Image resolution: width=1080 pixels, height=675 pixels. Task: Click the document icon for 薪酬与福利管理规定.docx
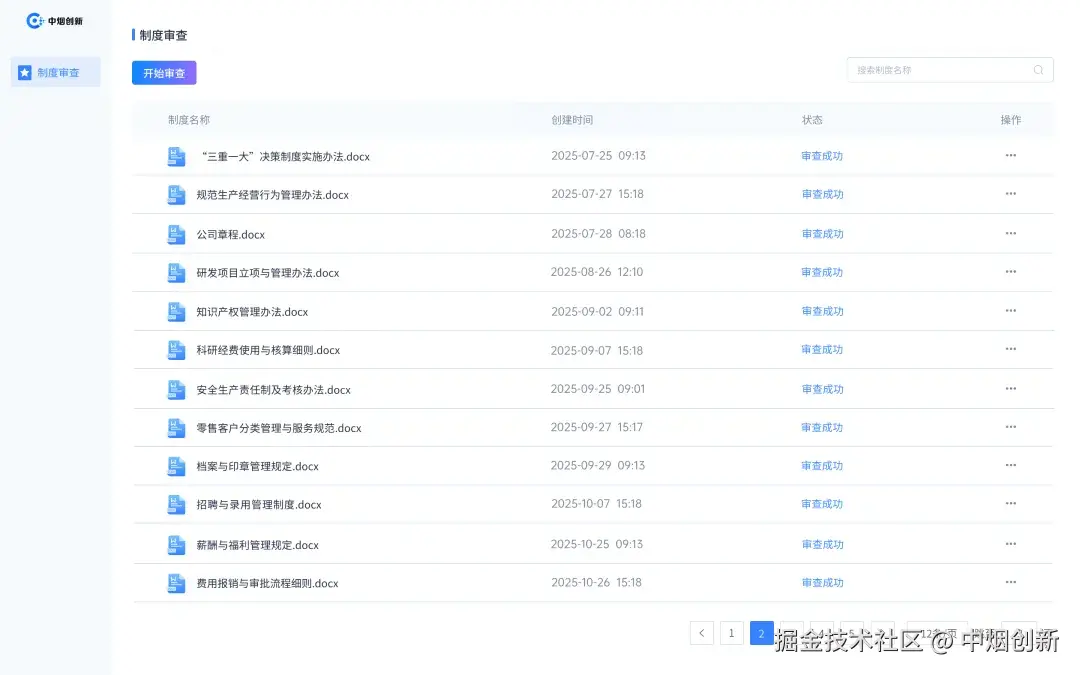[176, 543]
